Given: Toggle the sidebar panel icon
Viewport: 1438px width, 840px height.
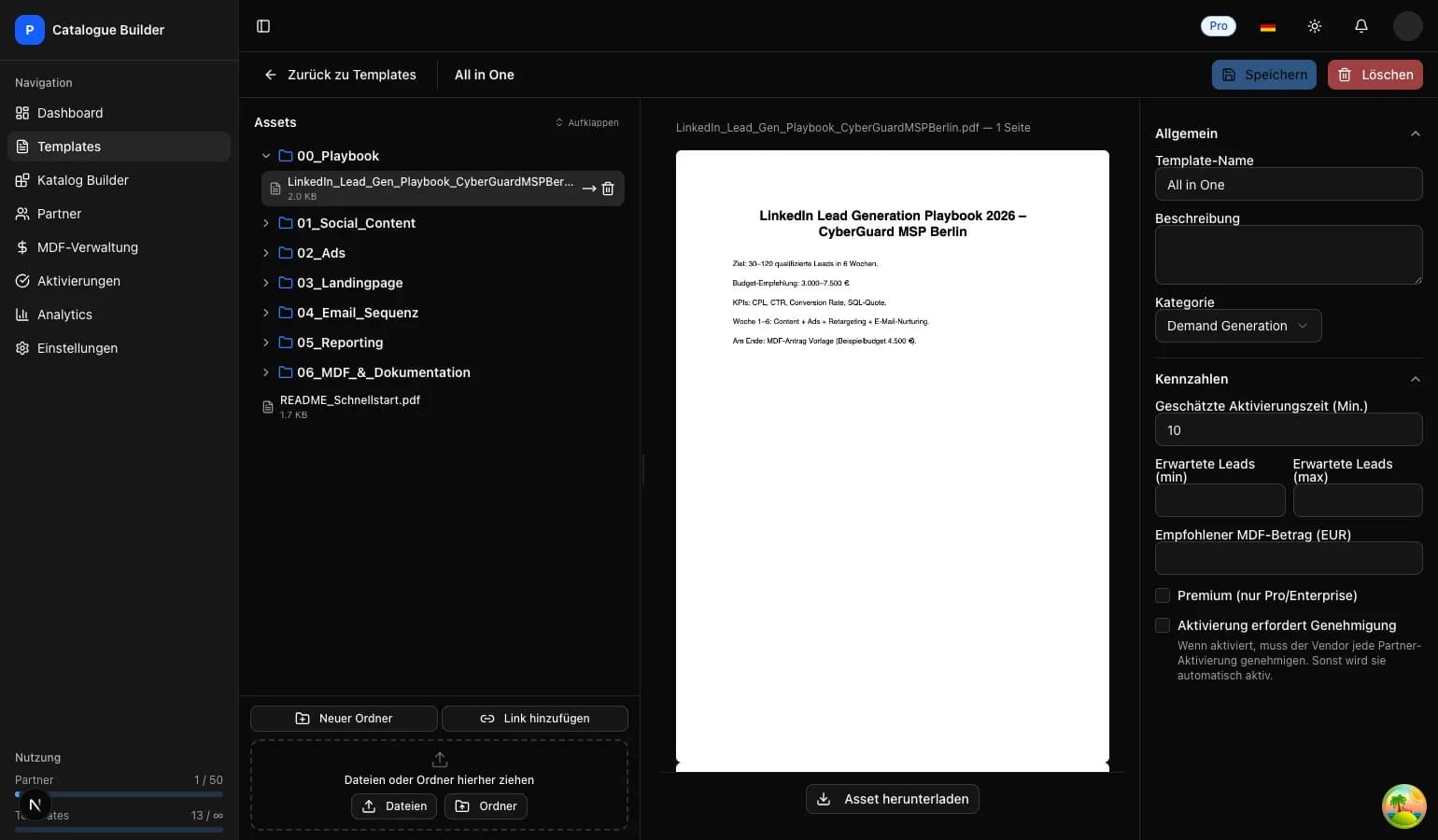Looking at the screenshot, I should coord(263,26).
